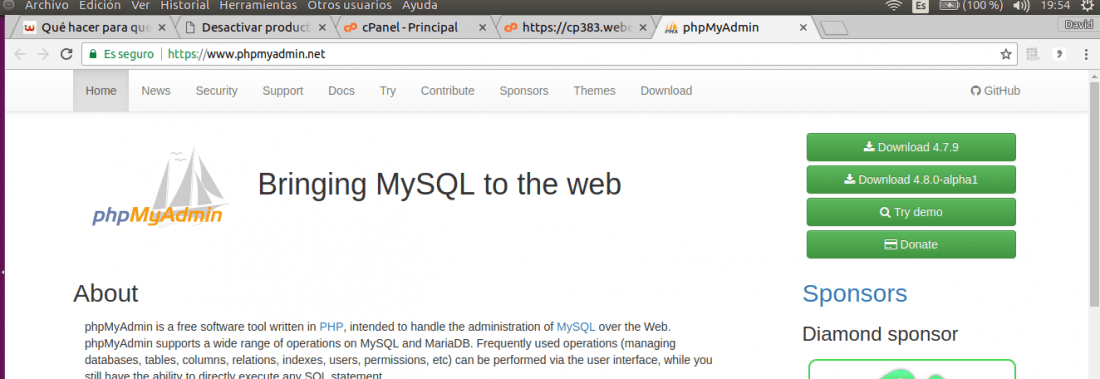This screenshot has width=1100, height=379.
Task: Click the address bar URL field
Action: point(540,54)
